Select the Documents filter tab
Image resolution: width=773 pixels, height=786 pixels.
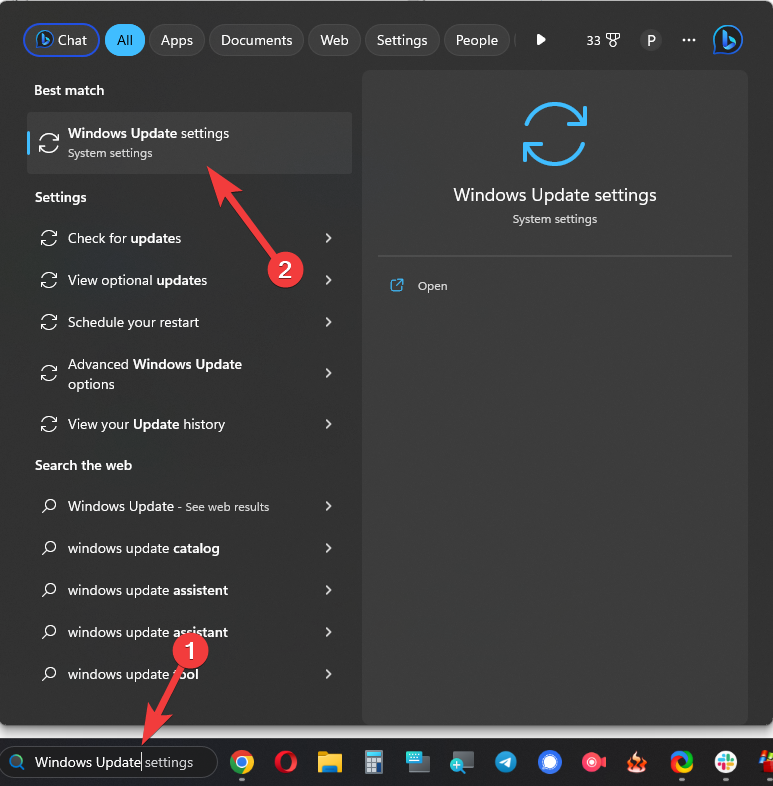tap(256, 40)
